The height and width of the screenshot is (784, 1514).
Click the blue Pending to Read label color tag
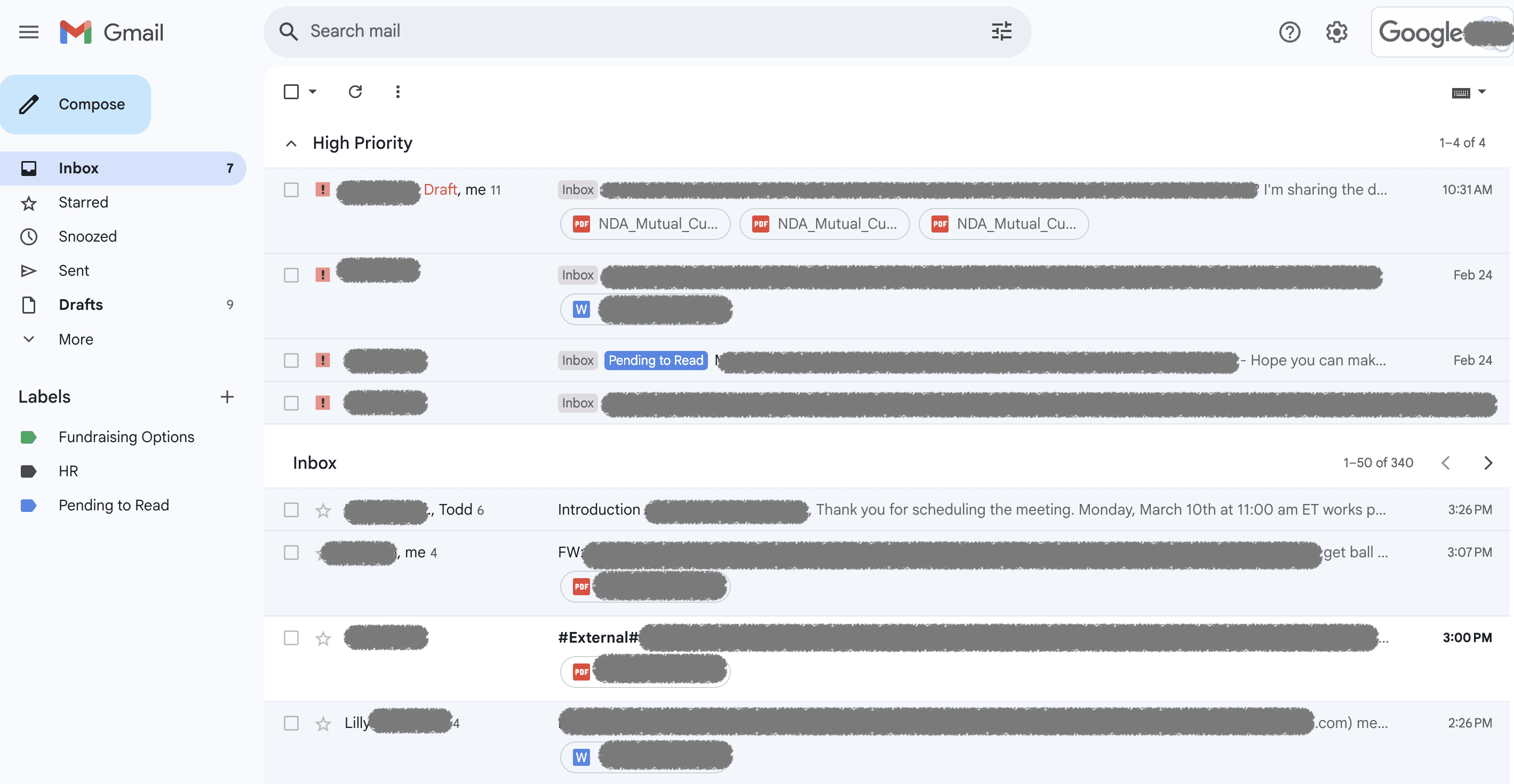tap(28, 506)
